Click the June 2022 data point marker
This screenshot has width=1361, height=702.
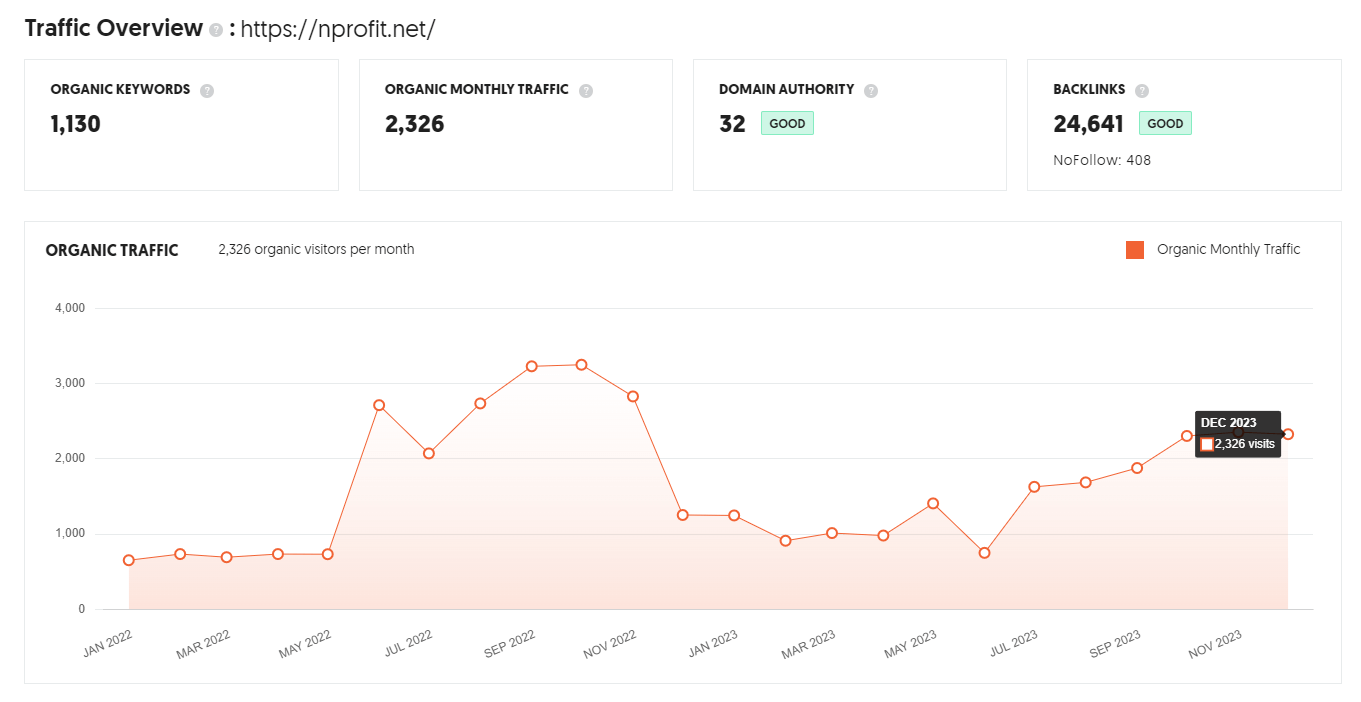[379, 405]
